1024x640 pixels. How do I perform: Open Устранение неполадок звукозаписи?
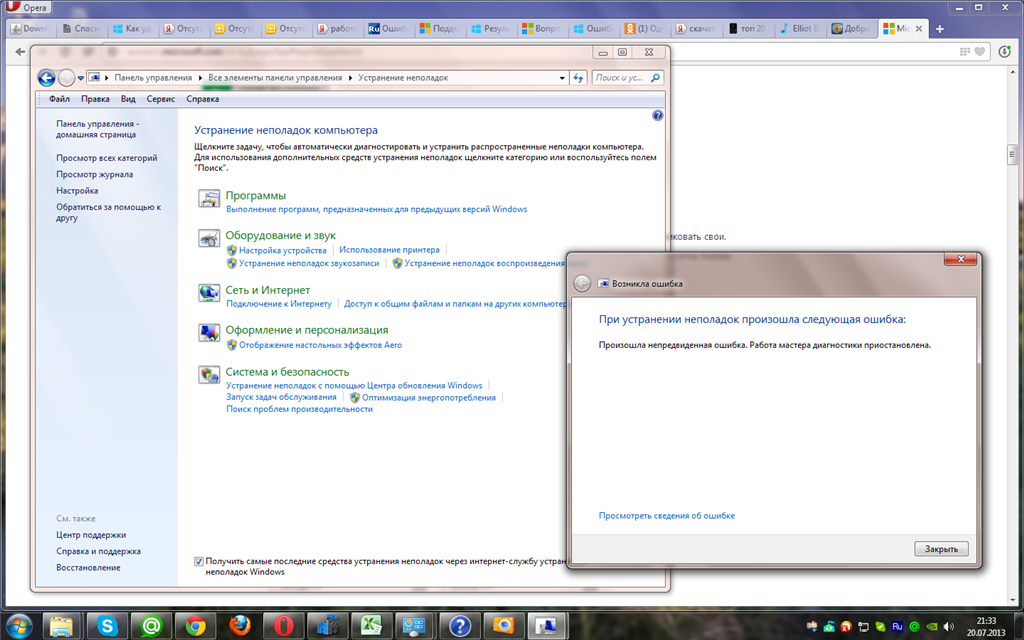coord(309,263)
